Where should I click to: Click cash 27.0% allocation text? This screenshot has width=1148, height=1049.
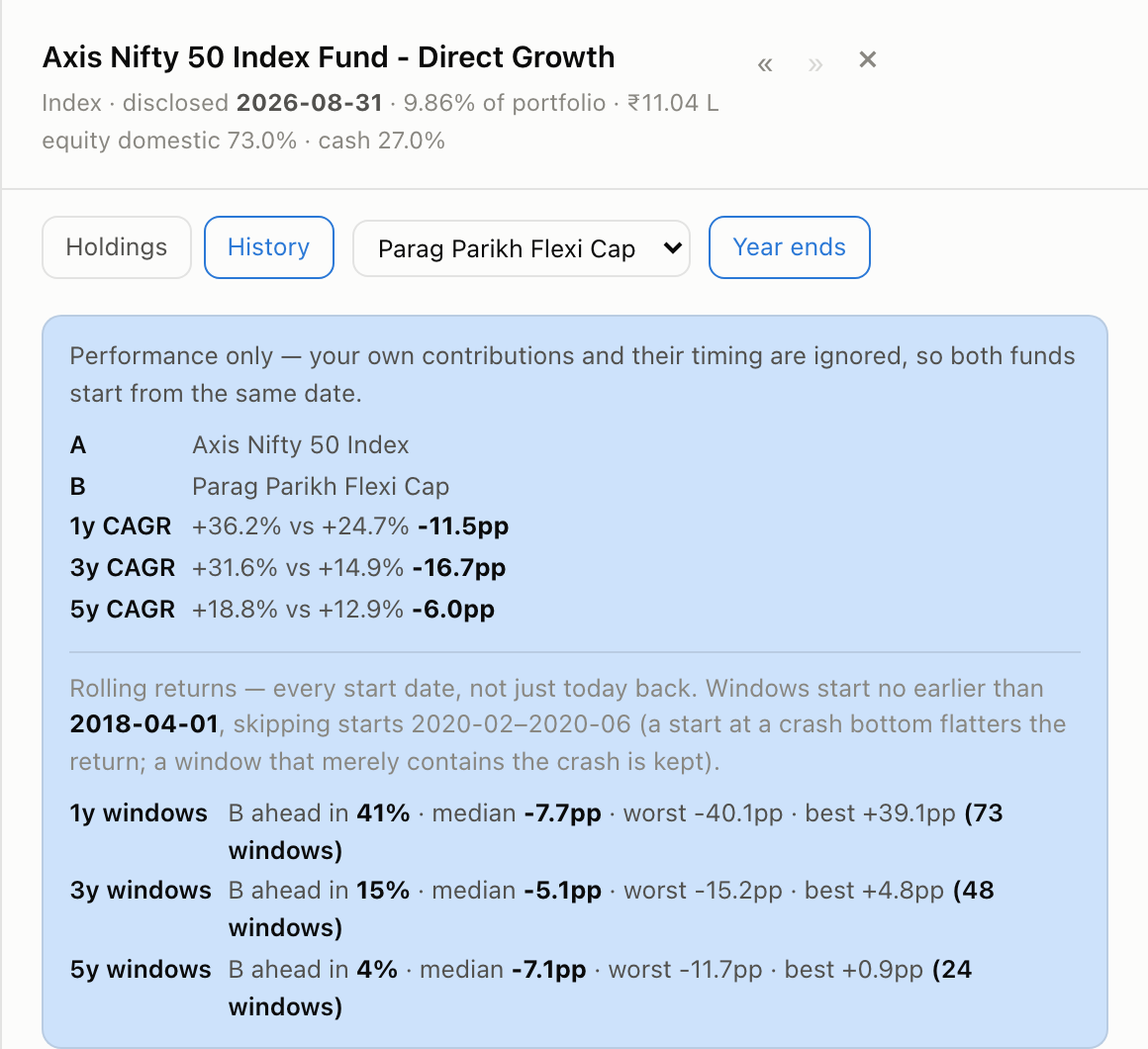coord(381,141)
